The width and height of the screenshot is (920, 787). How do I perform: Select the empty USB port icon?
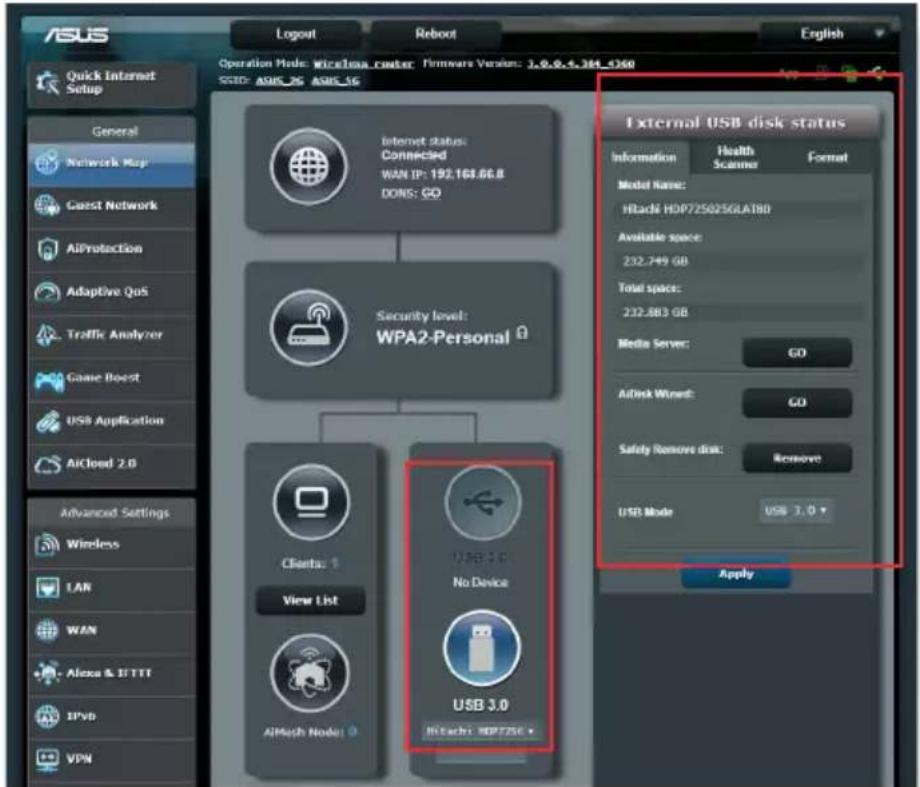(482, 503)
